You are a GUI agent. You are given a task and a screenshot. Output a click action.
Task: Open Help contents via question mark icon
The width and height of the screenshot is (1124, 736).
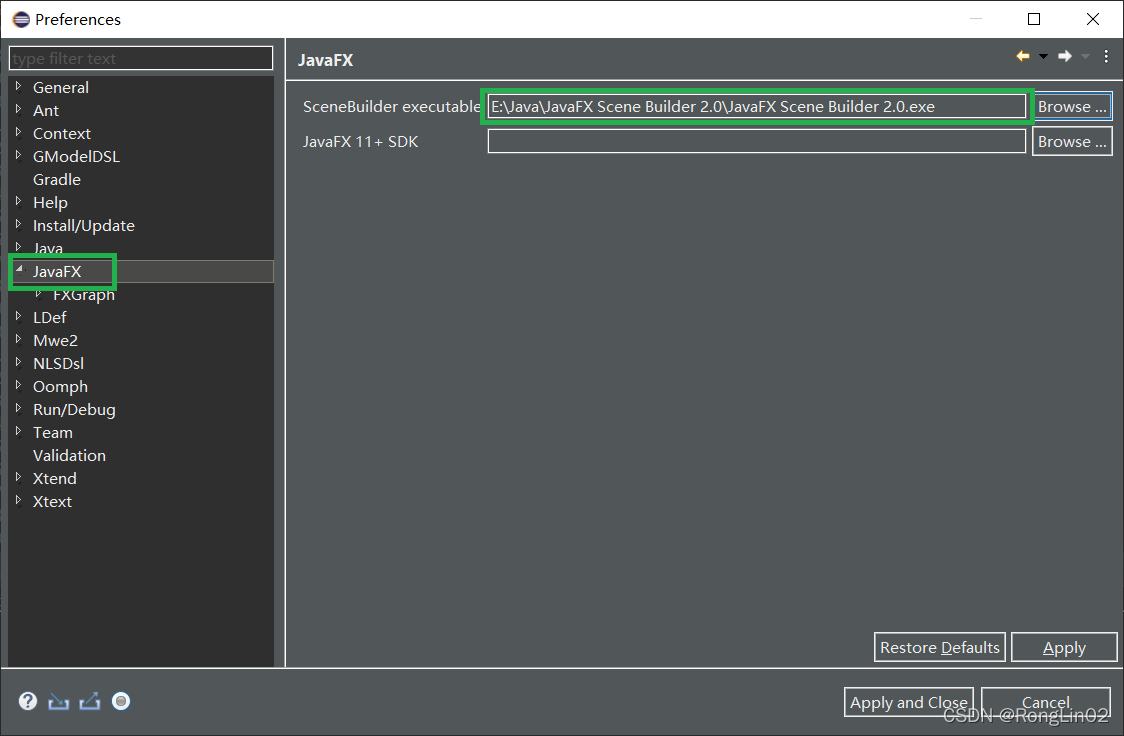point(28,701)
